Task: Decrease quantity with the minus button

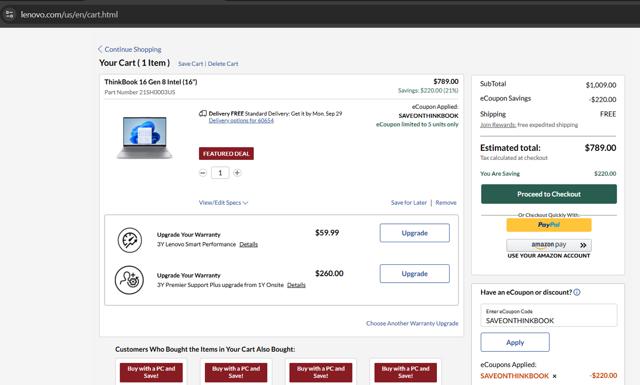Action: (203, 173)
